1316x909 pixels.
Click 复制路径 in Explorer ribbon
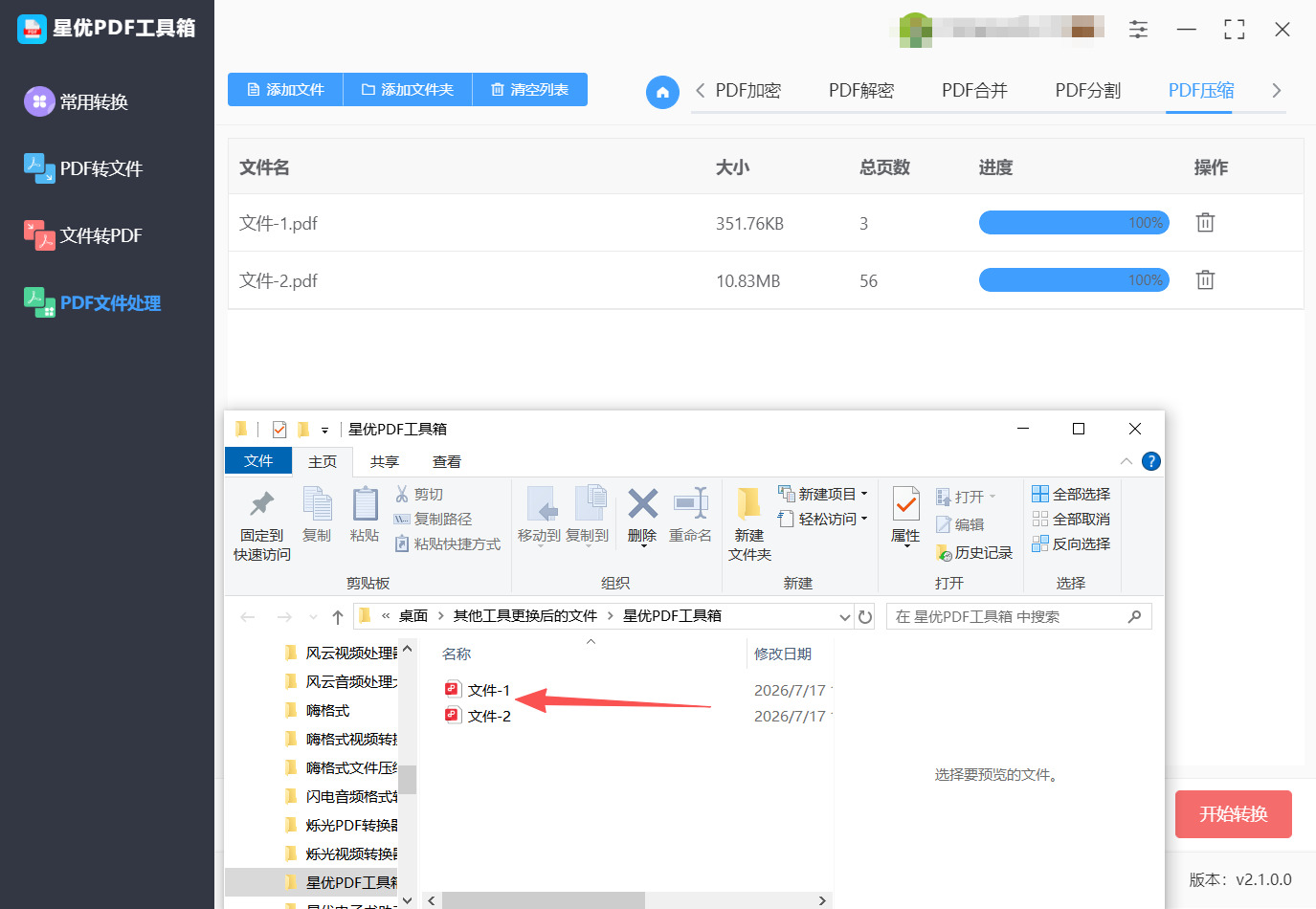coord(434,520)
